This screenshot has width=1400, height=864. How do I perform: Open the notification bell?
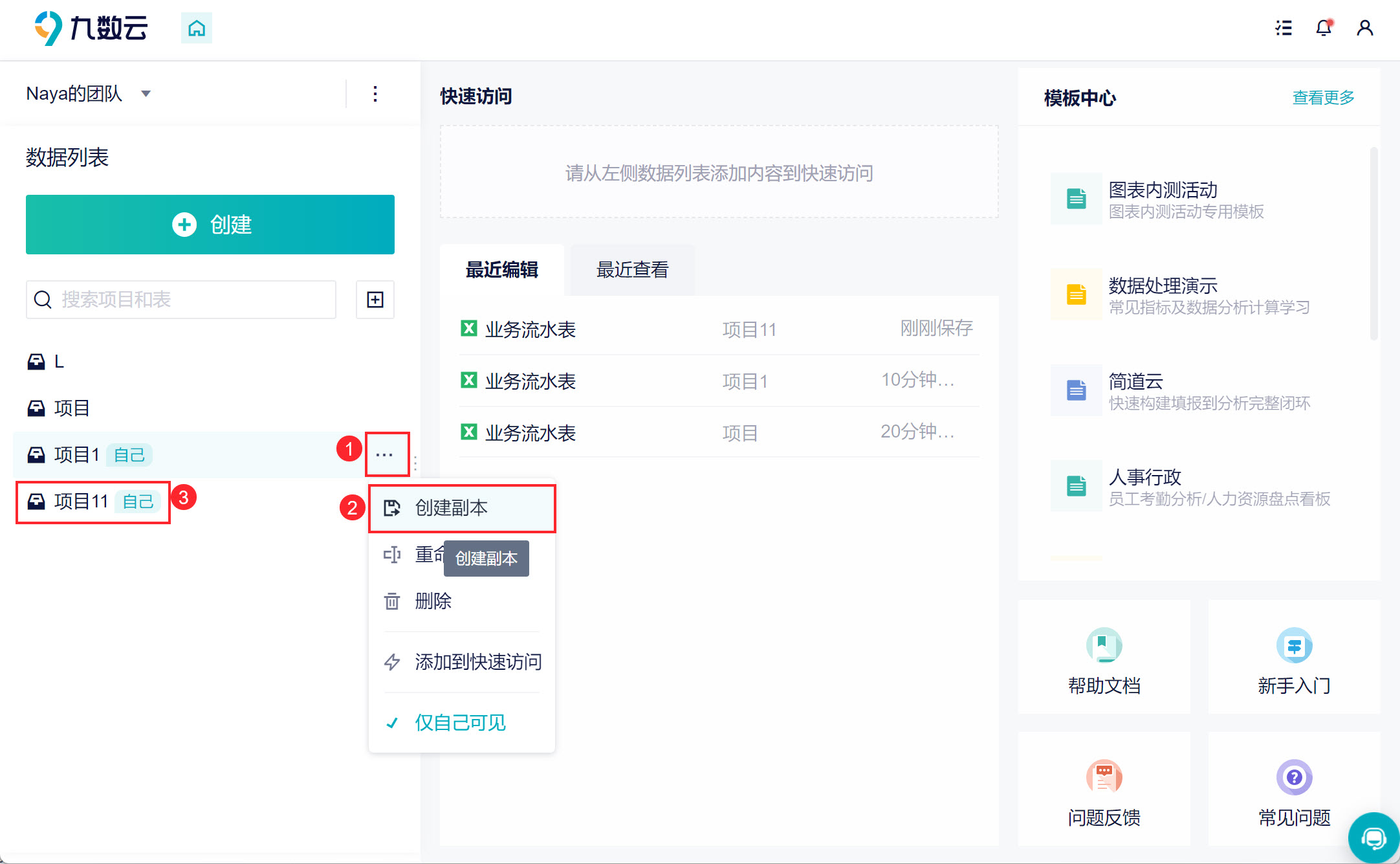click(x=1324, y=28)
